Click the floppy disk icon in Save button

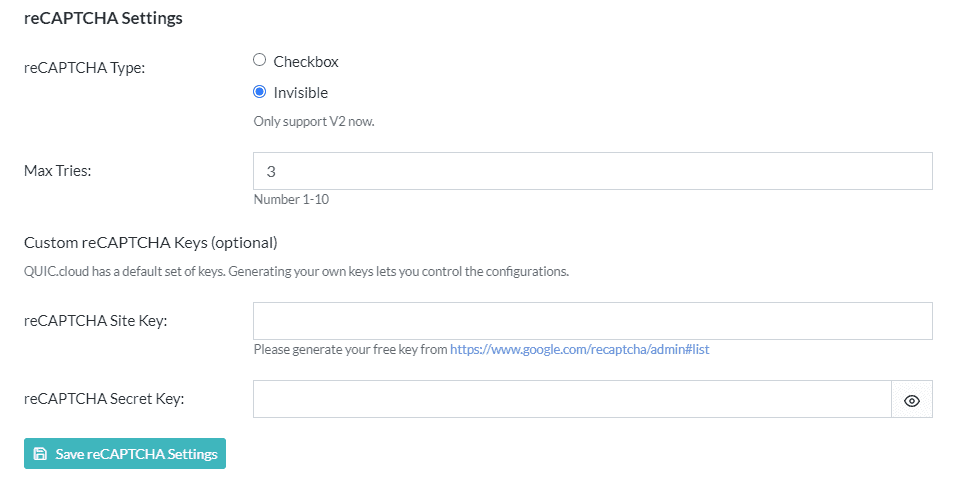point(40,454)
